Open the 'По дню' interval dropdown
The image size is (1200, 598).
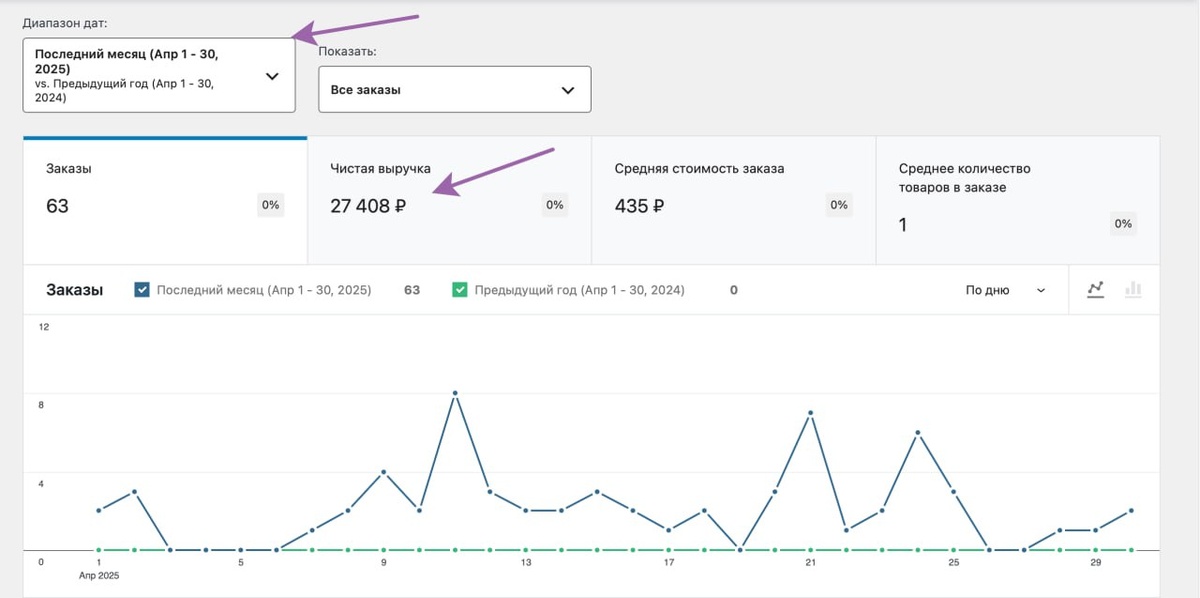1005,290
